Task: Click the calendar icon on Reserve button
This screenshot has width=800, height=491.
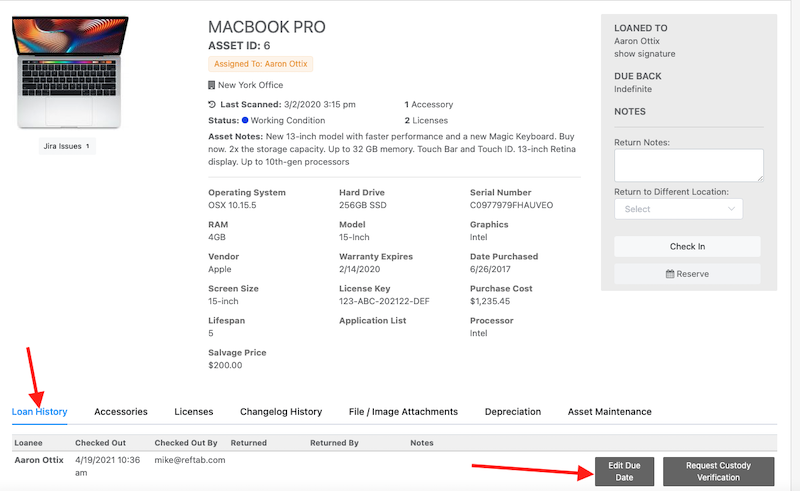Action: click(x=670, y=274)
